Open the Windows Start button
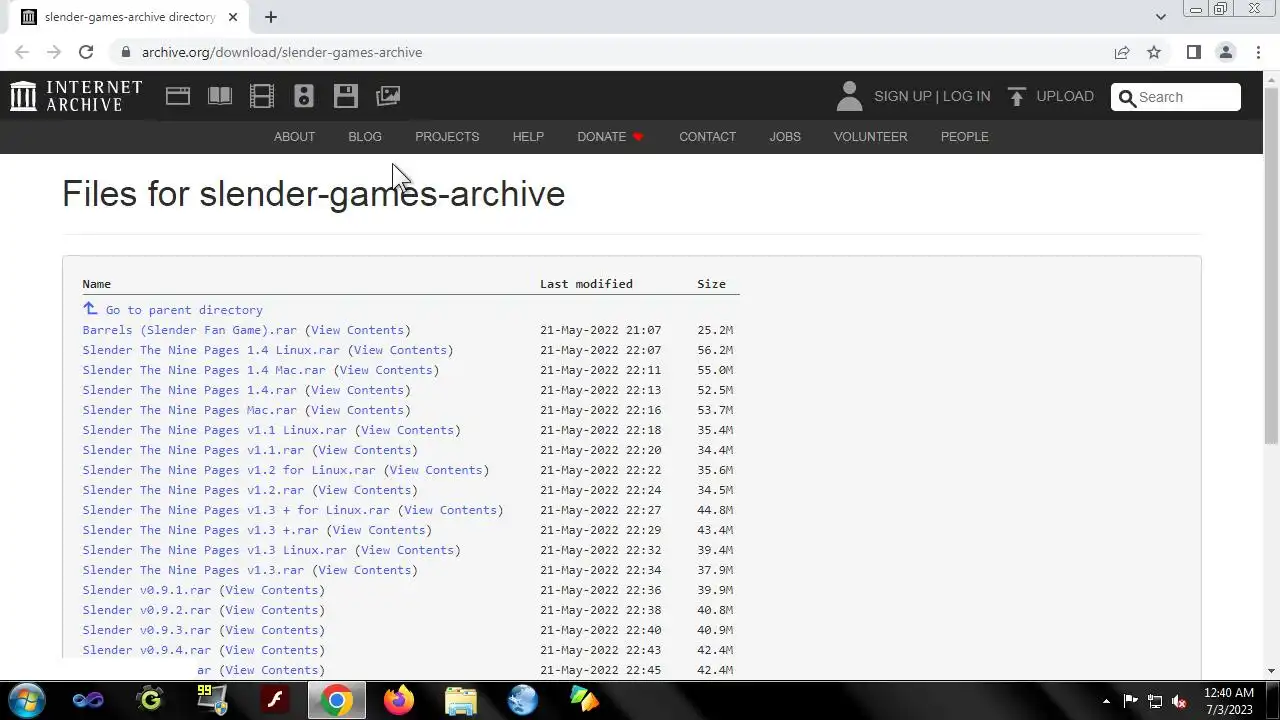The image size is (1280, 720). [x=26, y=700]
